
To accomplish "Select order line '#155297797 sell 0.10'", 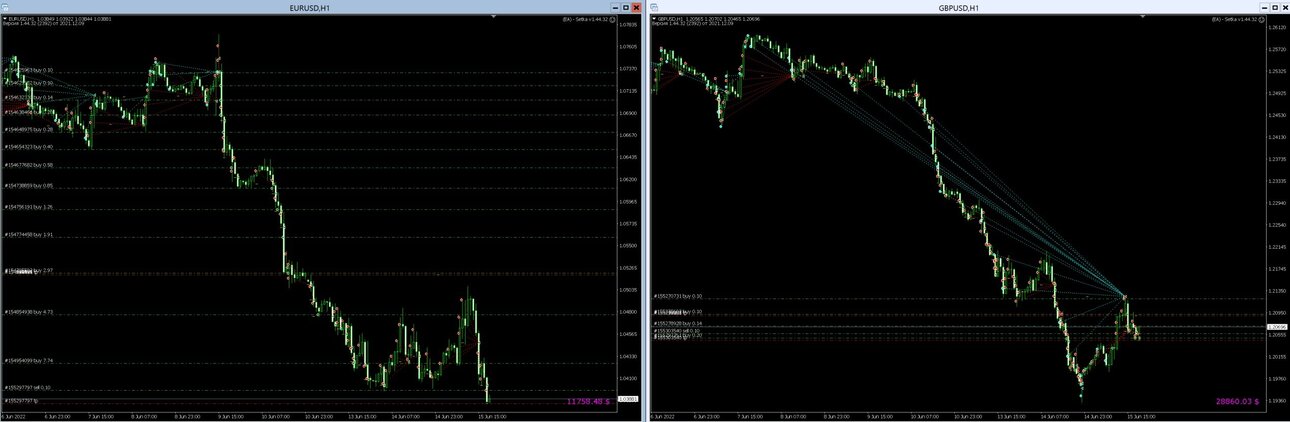I will pos(29,387).
